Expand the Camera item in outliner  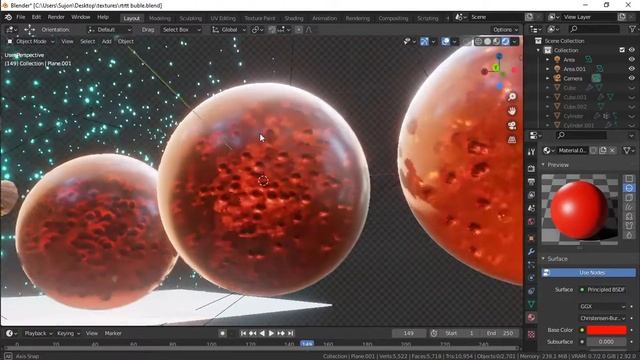548,78
